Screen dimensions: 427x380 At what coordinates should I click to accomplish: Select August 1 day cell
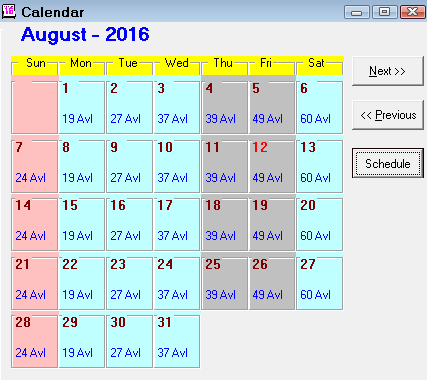click(x=82, y=107)
